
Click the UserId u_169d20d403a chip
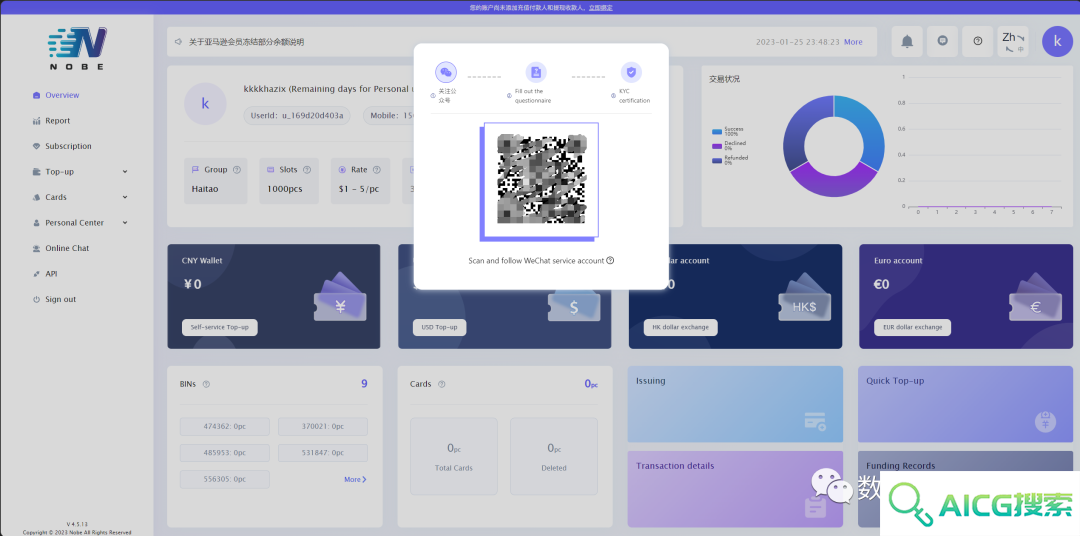(x=297, y=115)
